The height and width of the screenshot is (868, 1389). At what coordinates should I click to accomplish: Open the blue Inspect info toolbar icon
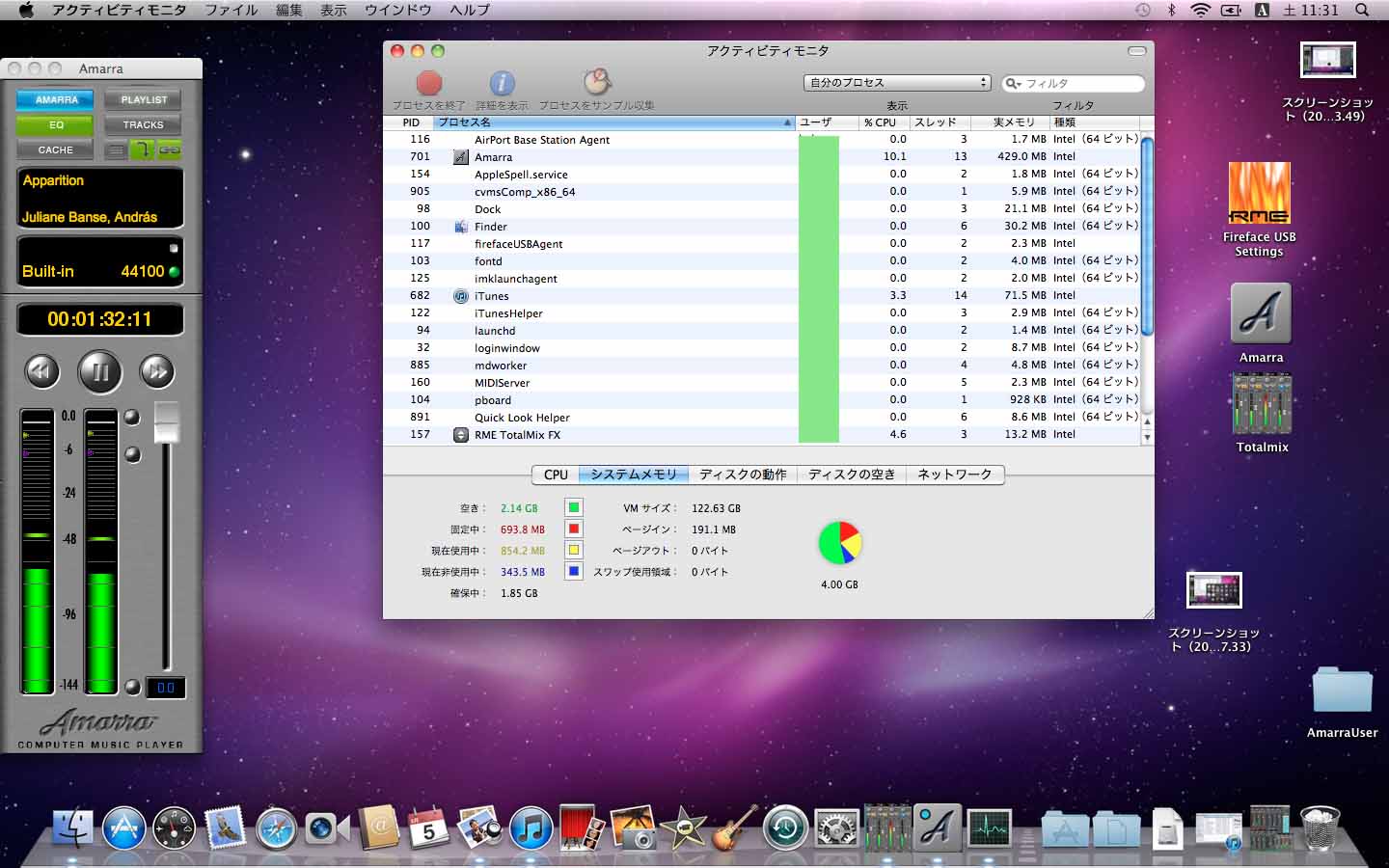point(502,83)
